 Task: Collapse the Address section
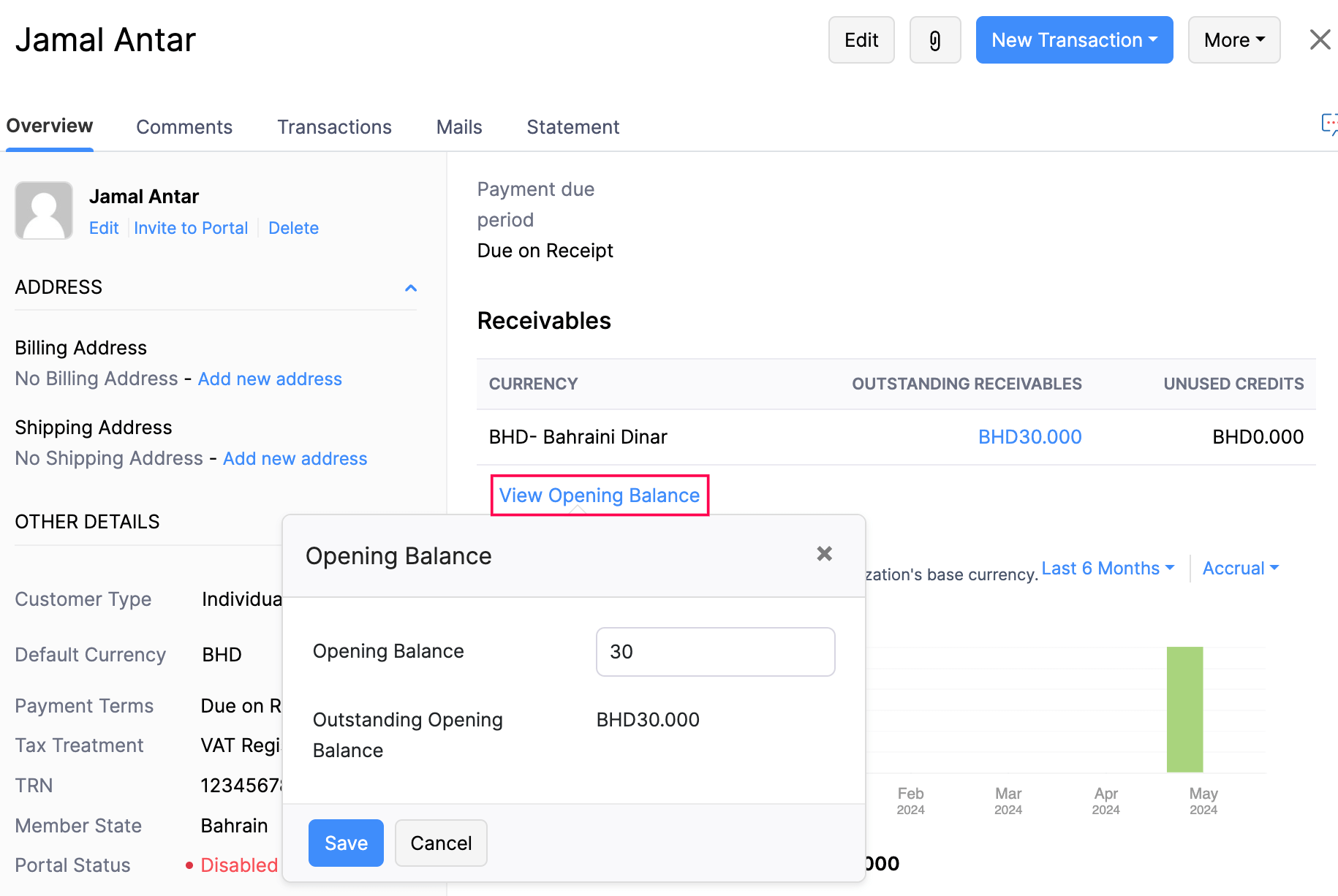pyautogui.click(x=411, y=288)
